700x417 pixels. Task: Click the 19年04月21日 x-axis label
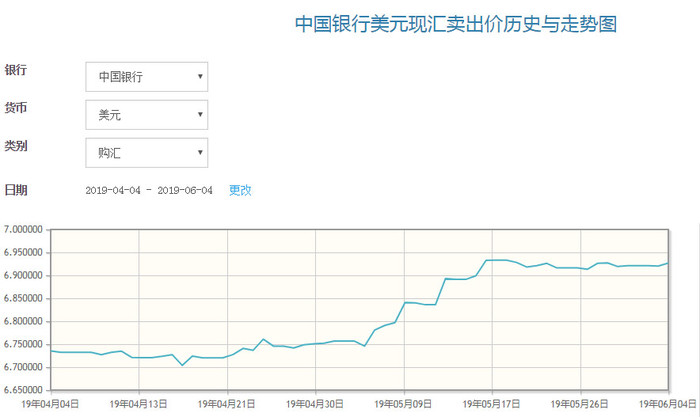point(227,404)
